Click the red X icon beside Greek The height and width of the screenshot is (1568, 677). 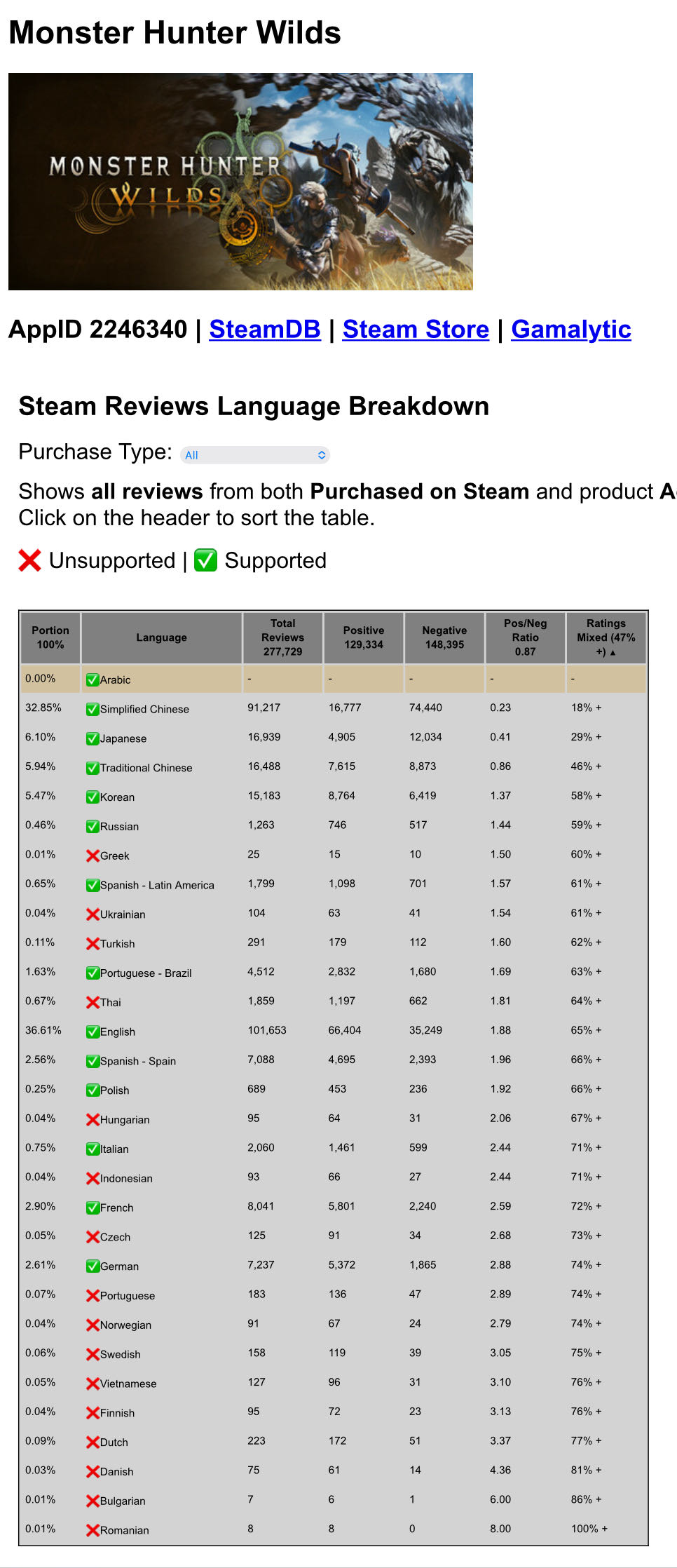93,856
